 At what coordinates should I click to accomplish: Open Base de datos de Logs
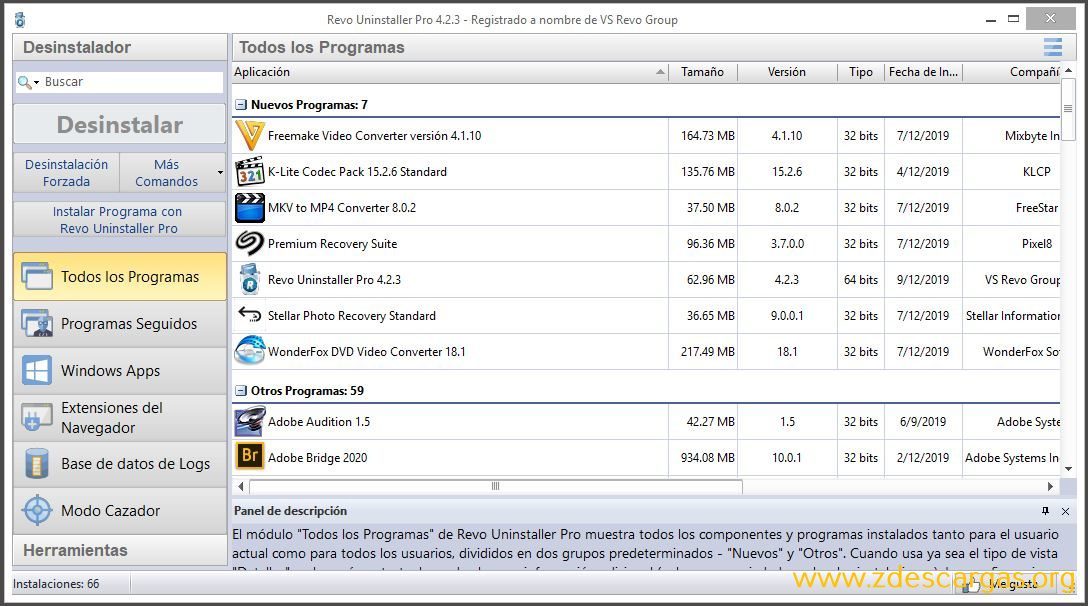pyautogui.click(x=120, y=464)
